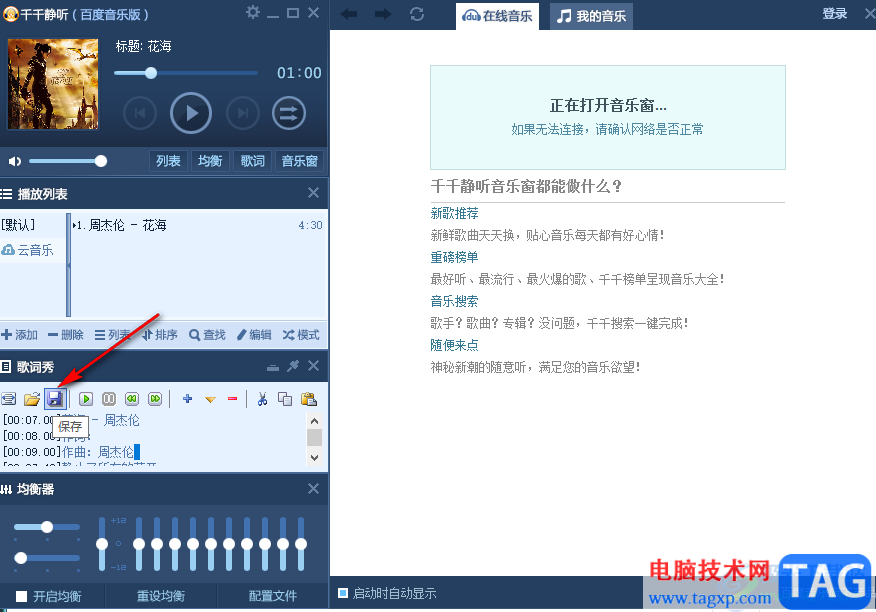Click the orange down-triangle lyric icon
Screen dimensions: 876x612
coord(210,400)
